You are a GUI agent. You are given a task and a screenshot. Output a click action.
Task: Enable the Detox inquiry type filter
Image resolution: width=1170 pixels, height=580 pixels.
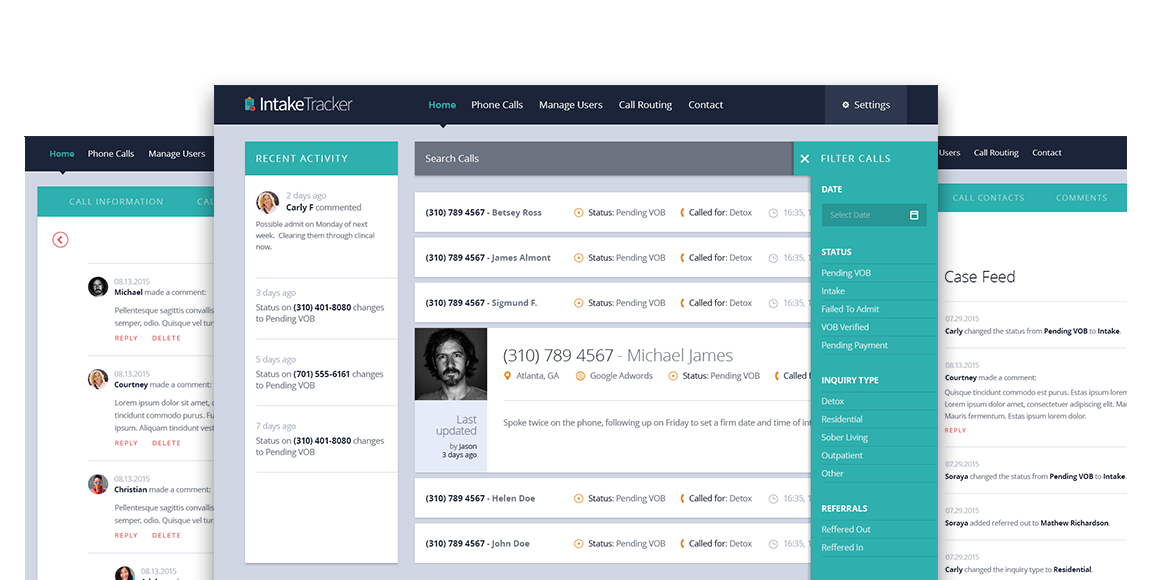pyautogui.click(x=831, y=400)
